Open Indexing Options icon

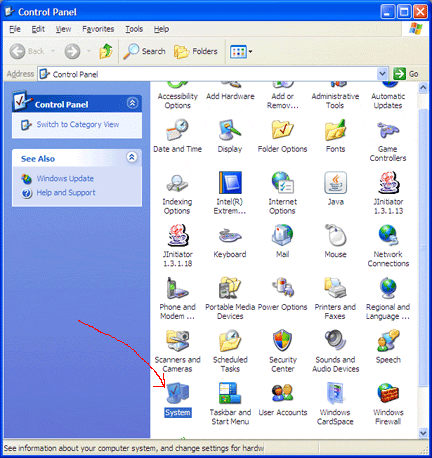[x=177, y=193]
